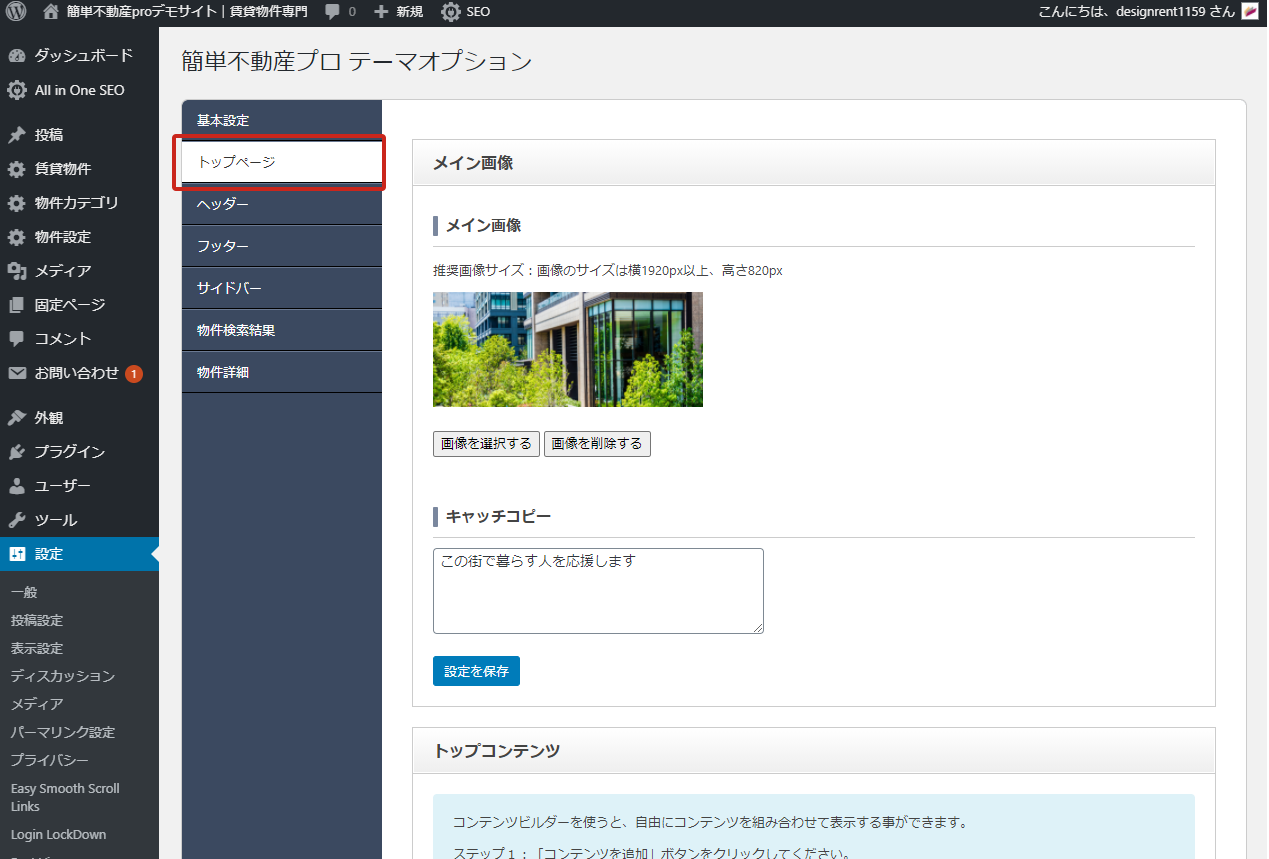The width and height of the screenshot is (1269, 859).
Task: Open パーマリンク設定 in settings submenu
Action: (63, 732)
